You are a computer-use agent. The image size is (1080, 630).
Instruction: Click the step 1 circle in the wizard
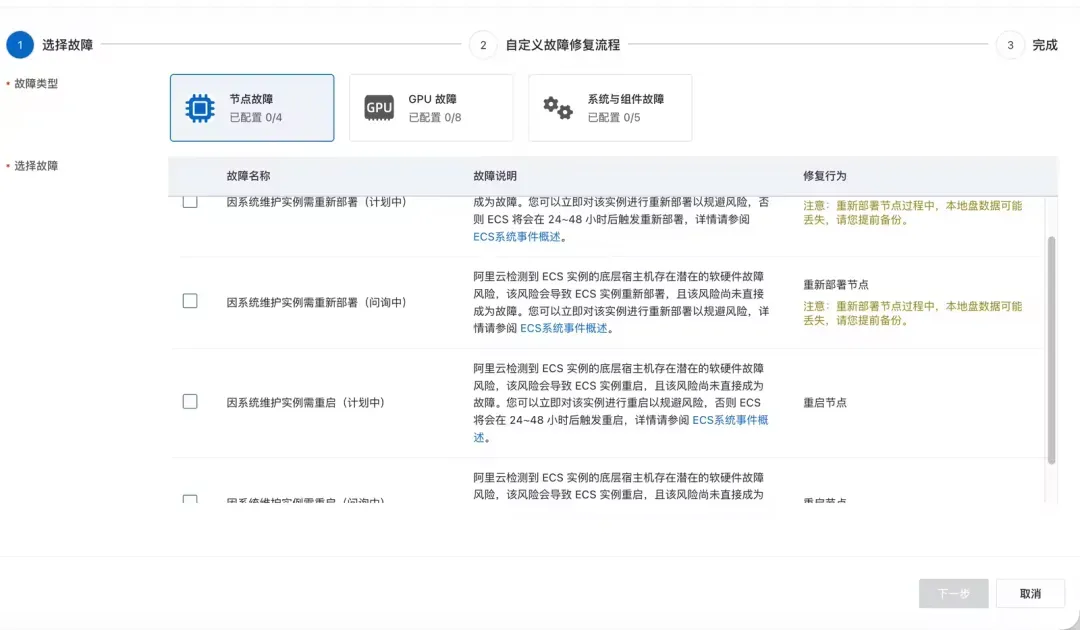[x=20, y=45]
